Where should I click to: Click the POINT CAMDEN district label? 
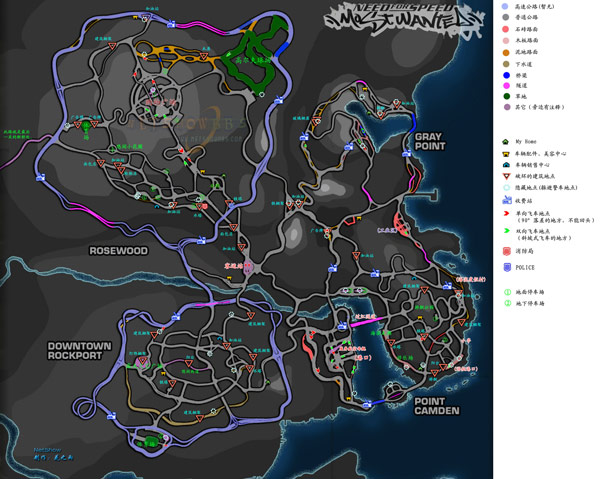[437, 406]
